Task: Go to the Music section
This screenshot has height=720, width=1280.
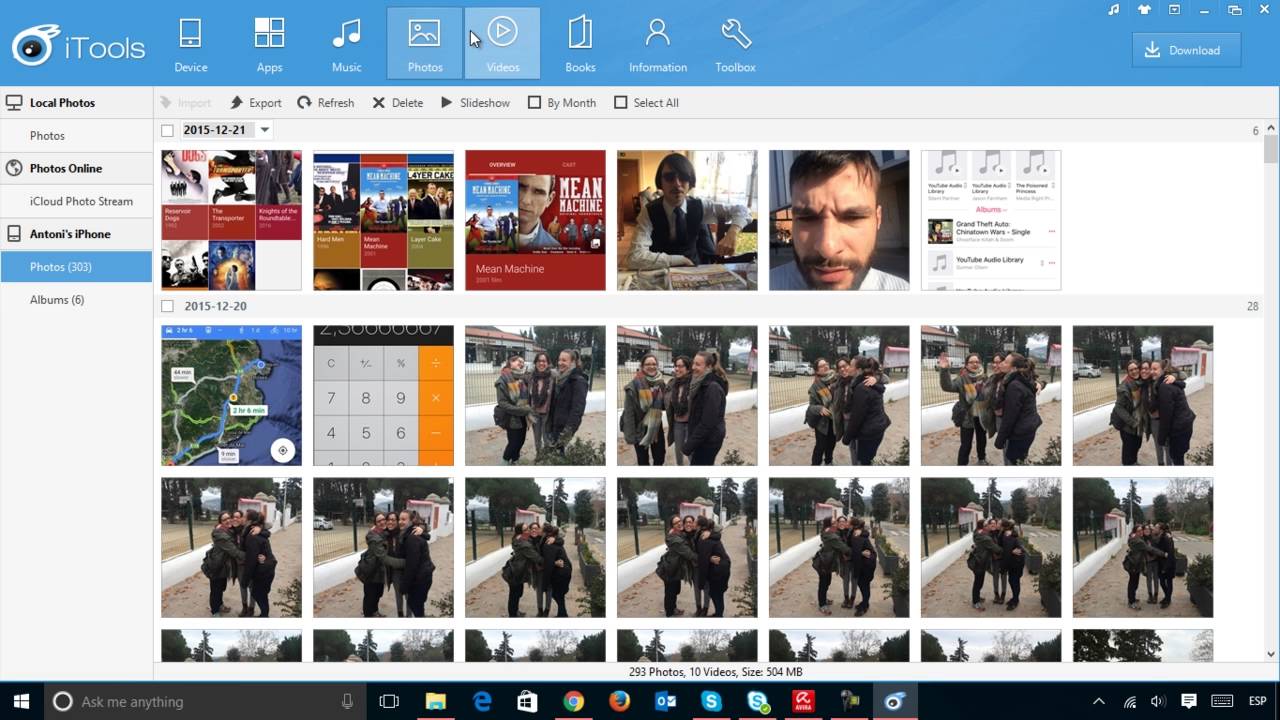Action: [347, 44]
